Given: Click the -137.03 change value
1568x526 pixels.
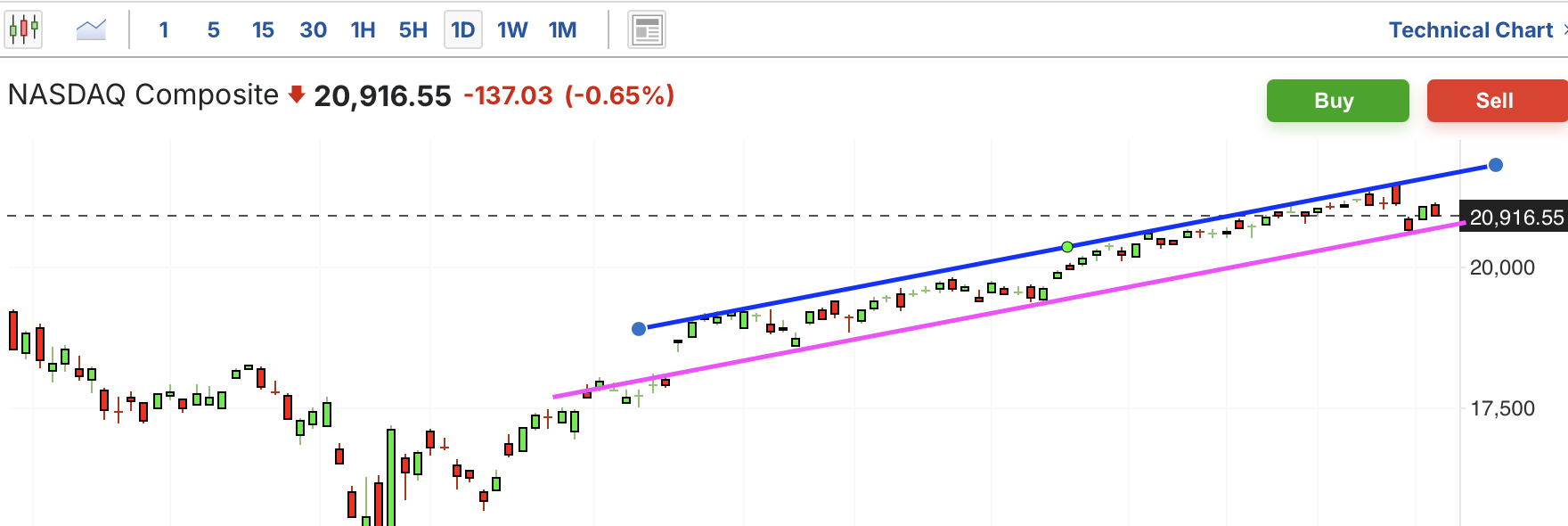Looking at the screenshot, I should click(x=508, y=95).
